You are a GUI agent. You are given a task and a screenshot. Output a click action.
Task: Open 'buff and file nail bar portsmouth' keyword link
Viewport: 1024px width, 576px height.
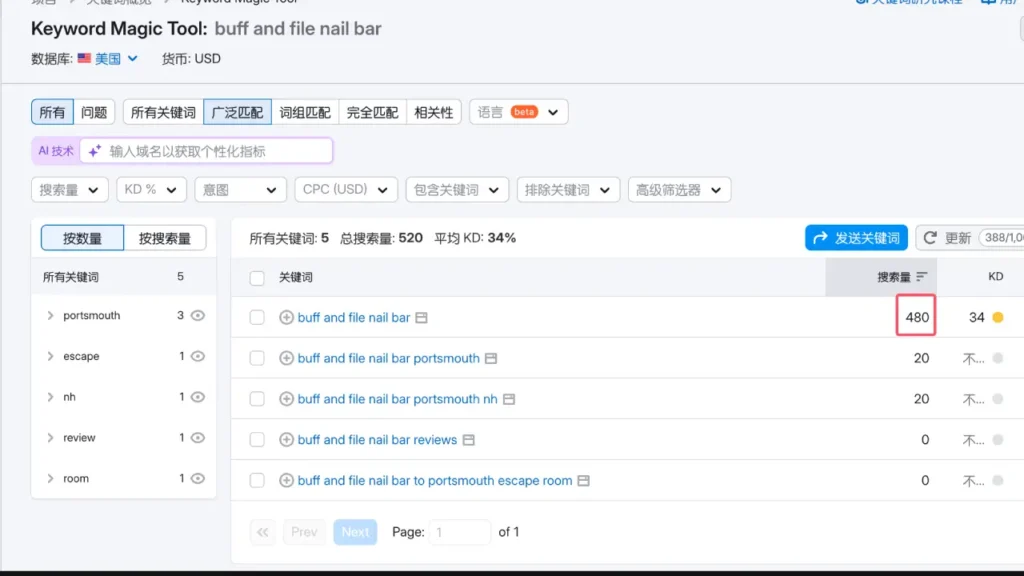tap(389, 358)
